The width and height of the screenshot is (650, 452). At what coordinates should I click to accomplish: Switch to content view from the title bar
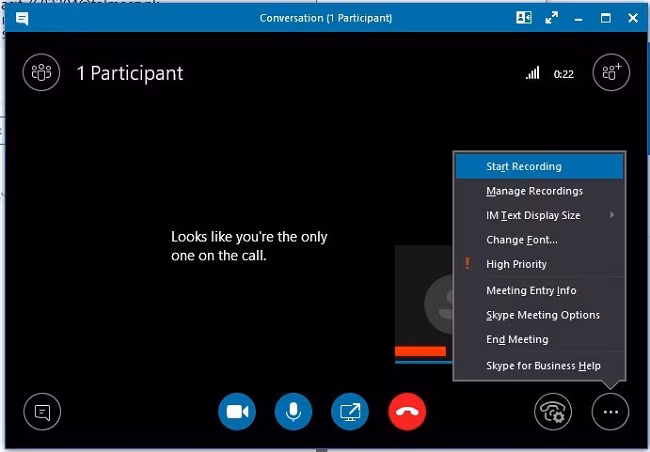(x=524, y=18)
